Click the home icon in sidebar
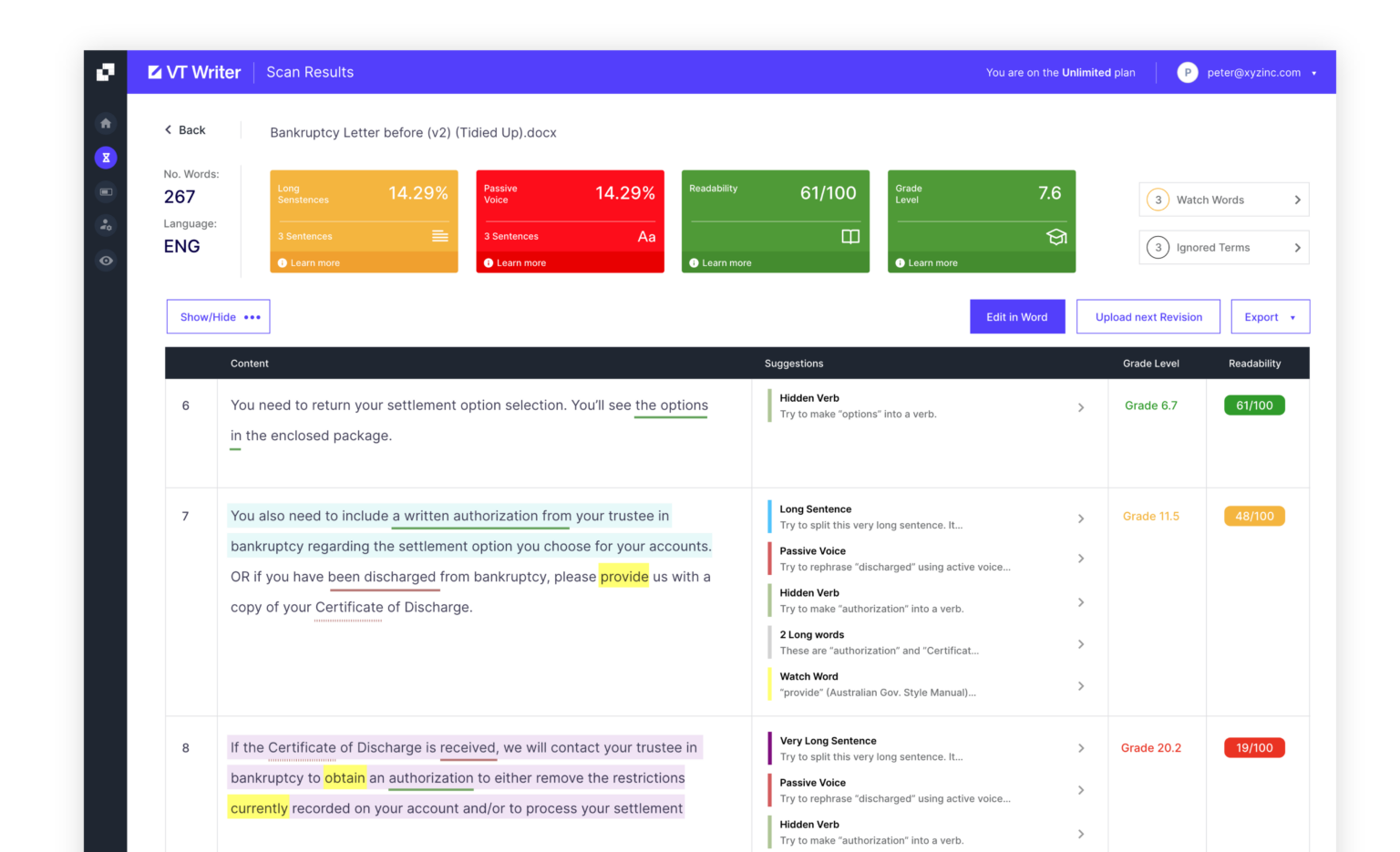1400x852 pixels. click(x=106, y=123)
